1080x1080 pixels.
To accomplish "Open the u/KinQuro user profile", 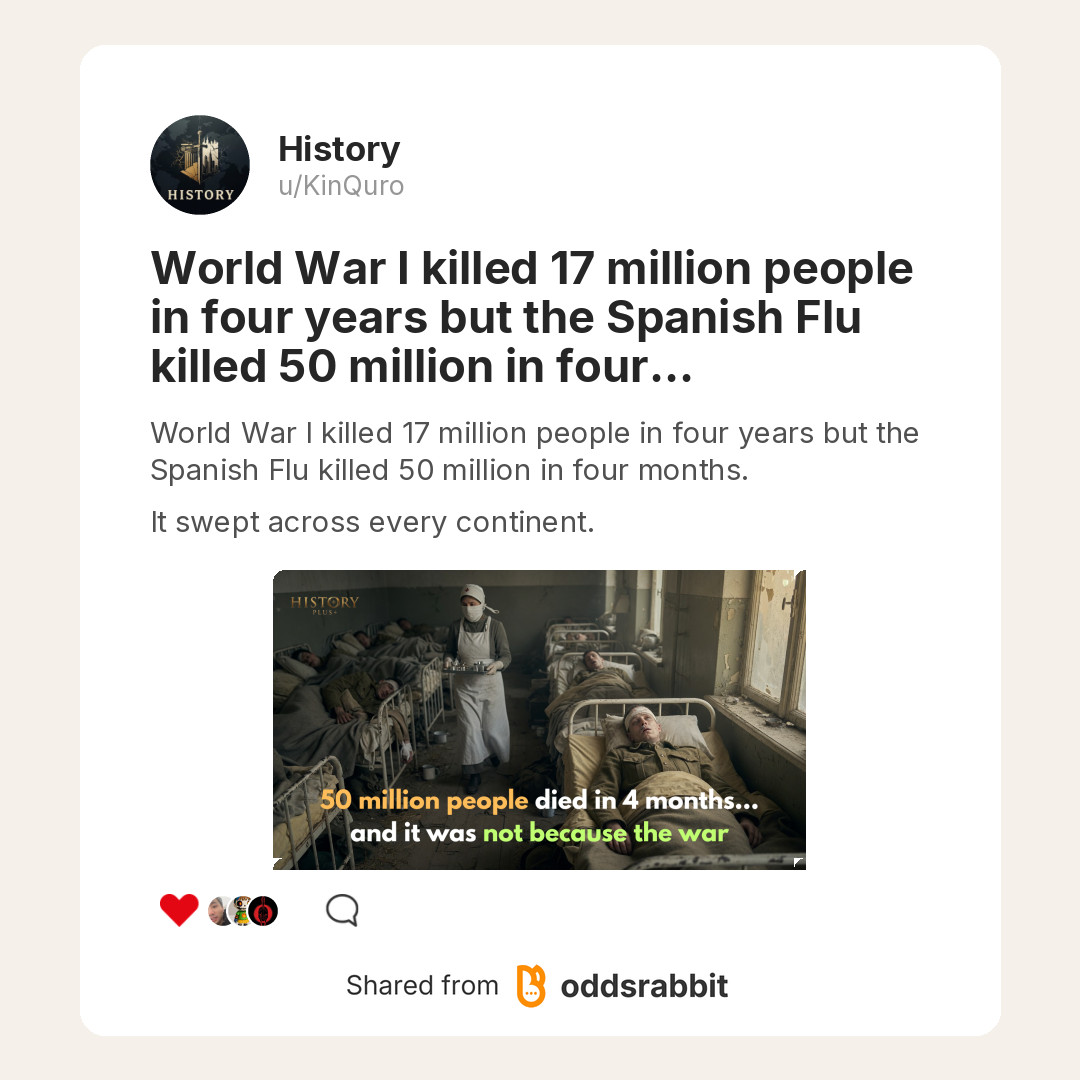I will (x=341, y=186).
